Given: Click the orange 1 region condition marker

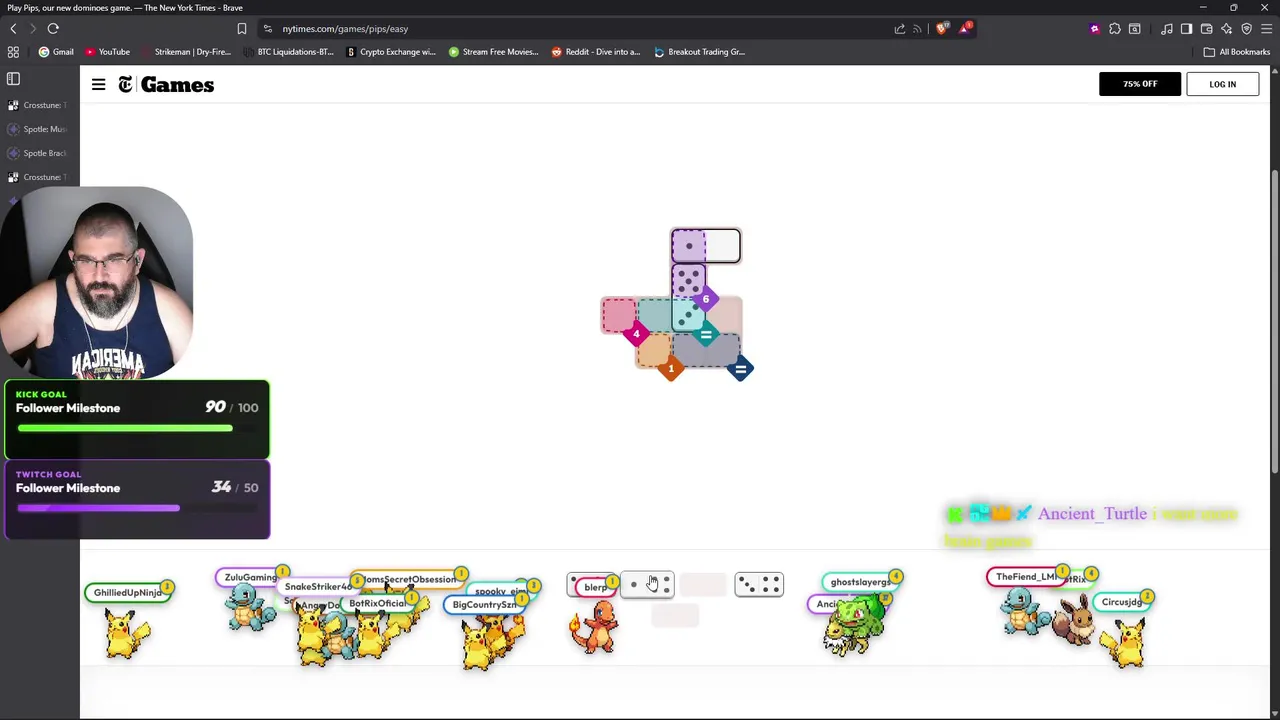Looking at the screenshot, I should click(x=671, y=369).
